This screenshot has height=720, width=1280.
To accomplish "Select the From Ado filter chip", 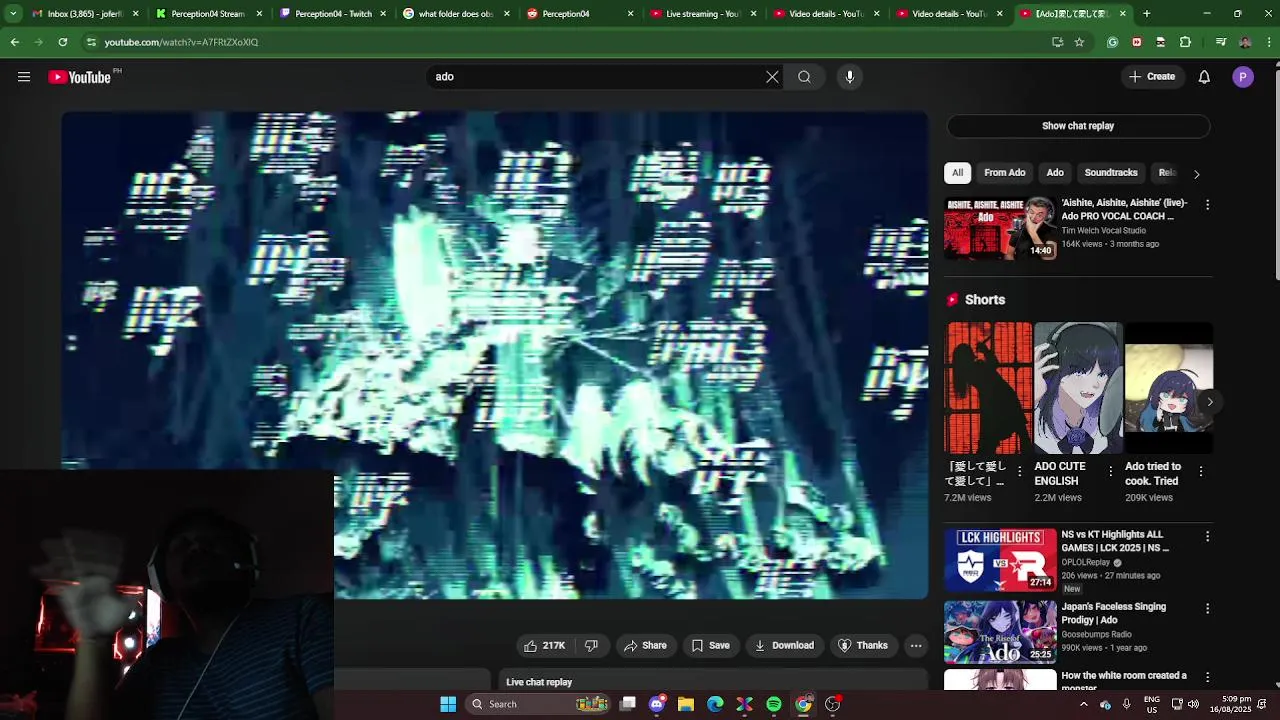I will (1004, 173).
